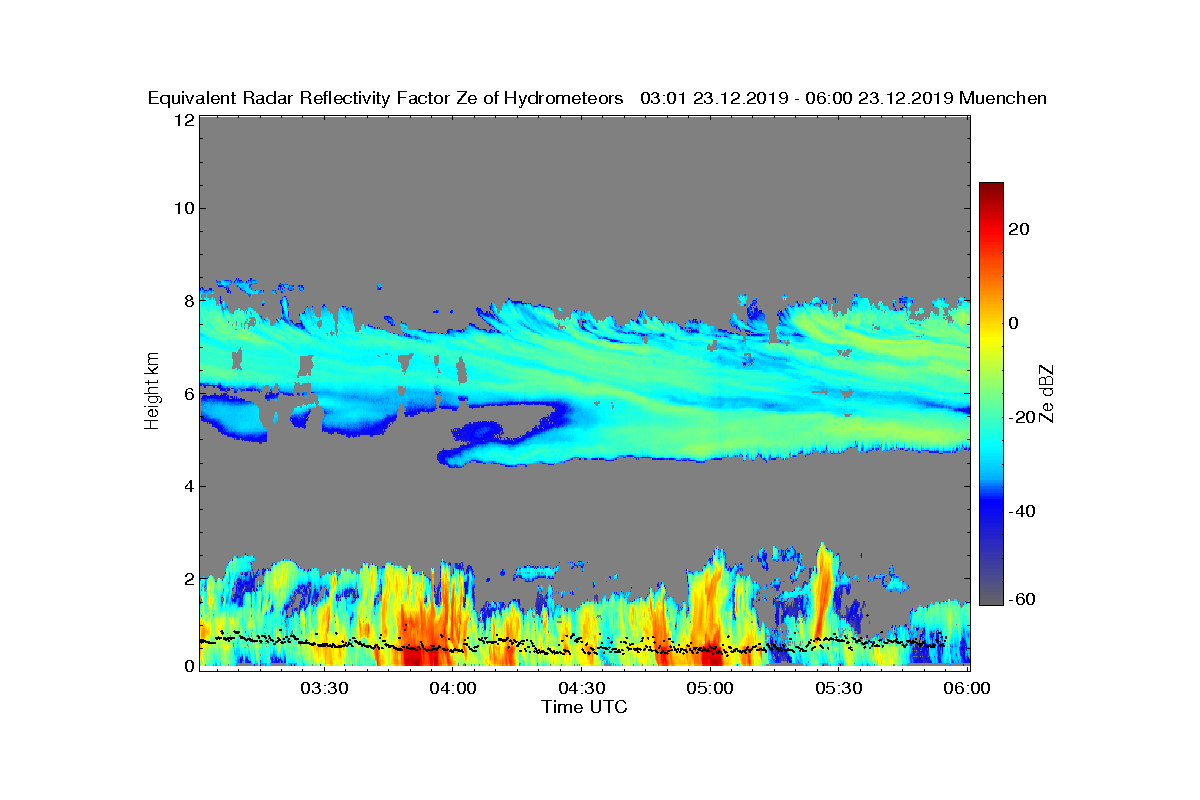Click the 'Ze dBZ' colorbar label
The image size is (1200, 800).
pyautogui.click(x=1047, y=393)
